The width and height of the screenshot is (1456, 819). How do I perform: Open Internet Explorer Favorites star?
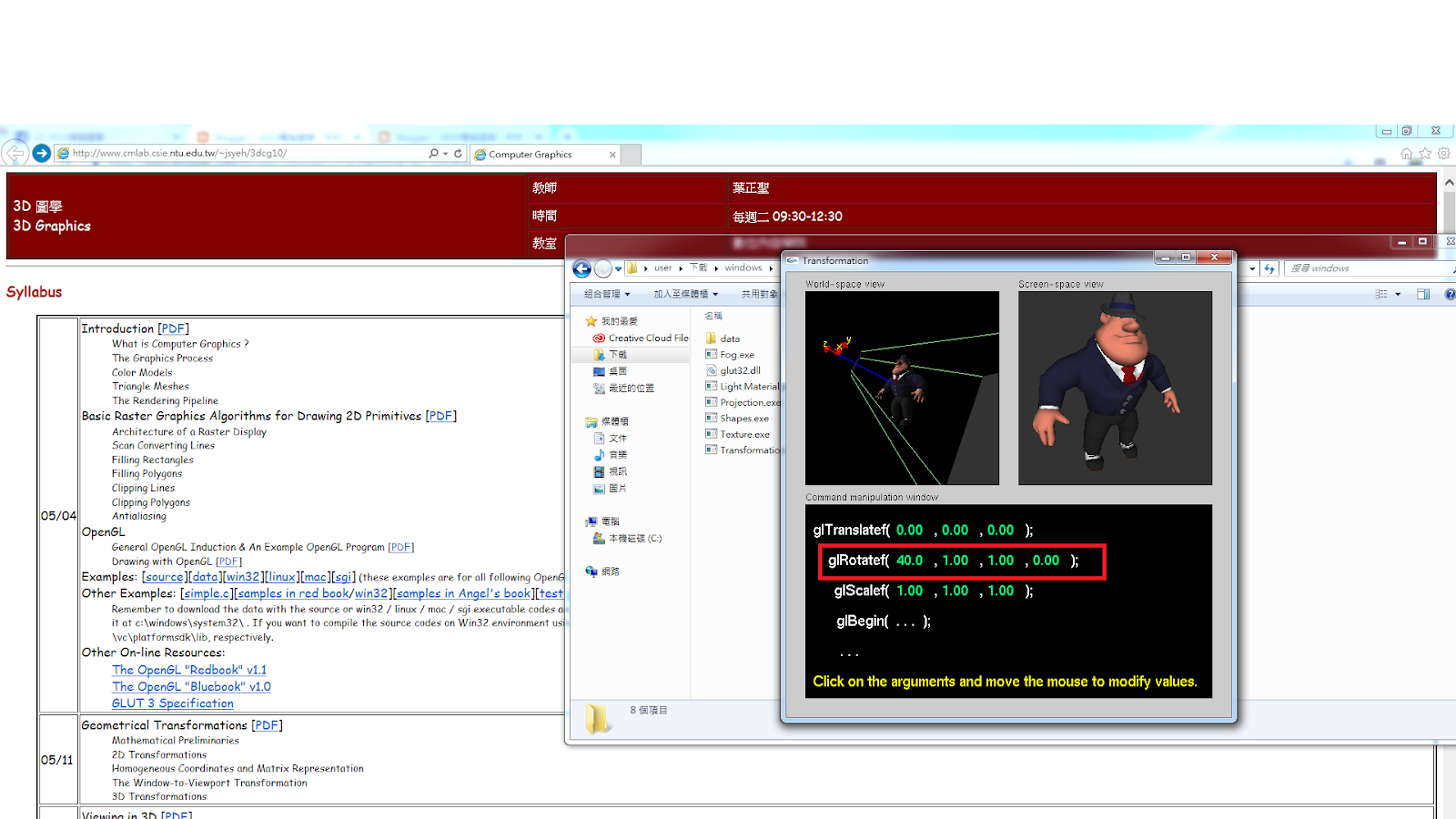(1425, 154)
